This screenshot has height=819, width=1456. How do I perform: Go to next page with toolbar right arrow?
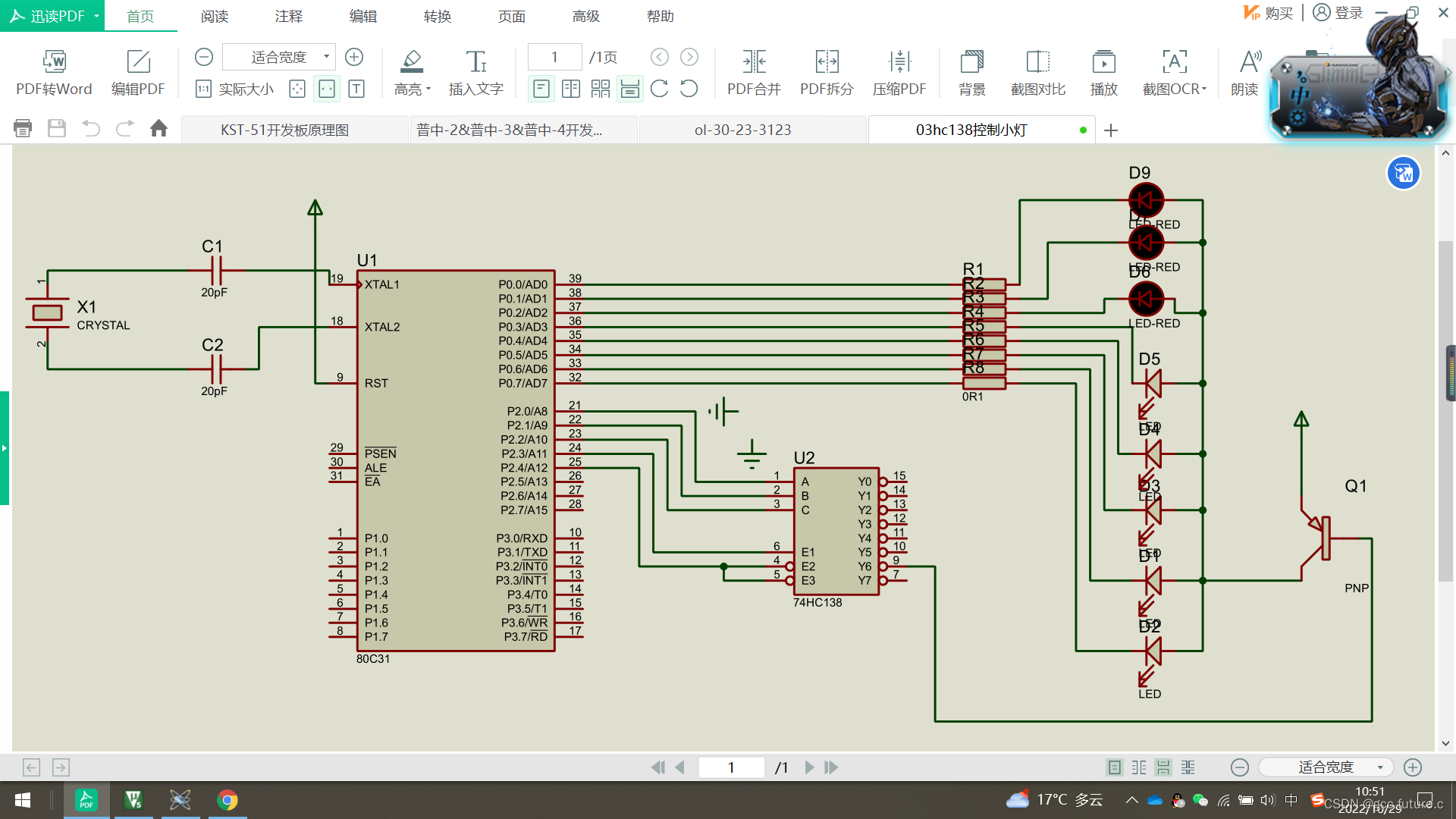689,57
